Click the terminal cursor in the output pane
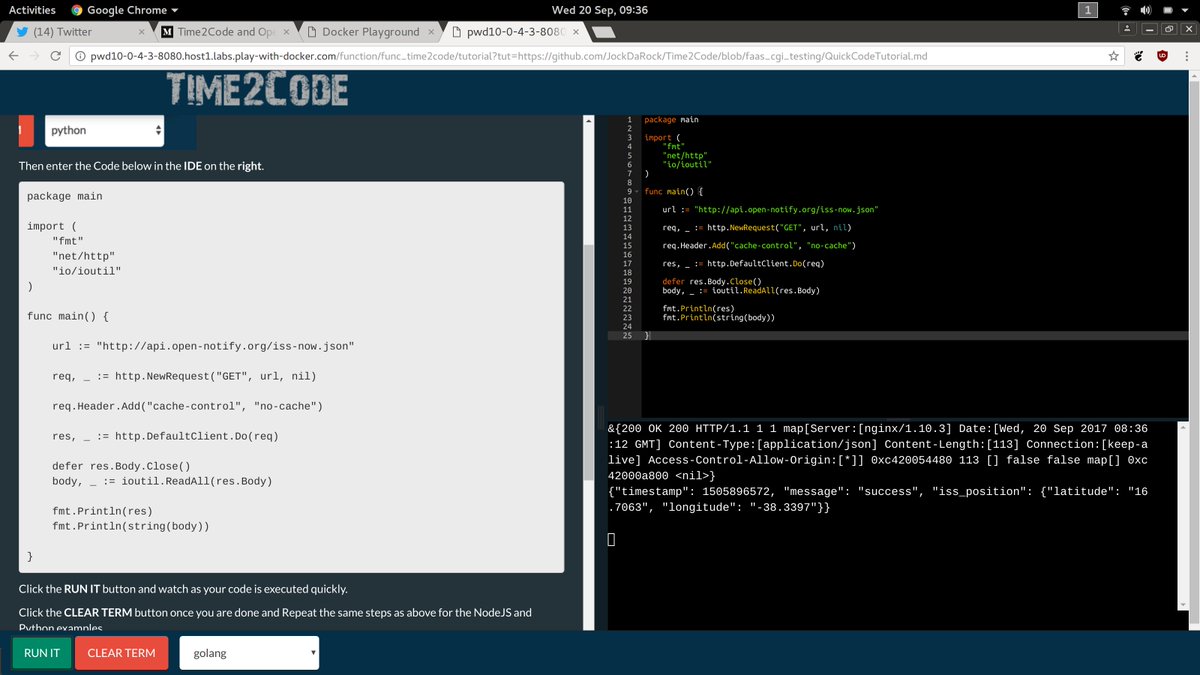Screen dimensions: 1200x675 click(x=611, y=540)
